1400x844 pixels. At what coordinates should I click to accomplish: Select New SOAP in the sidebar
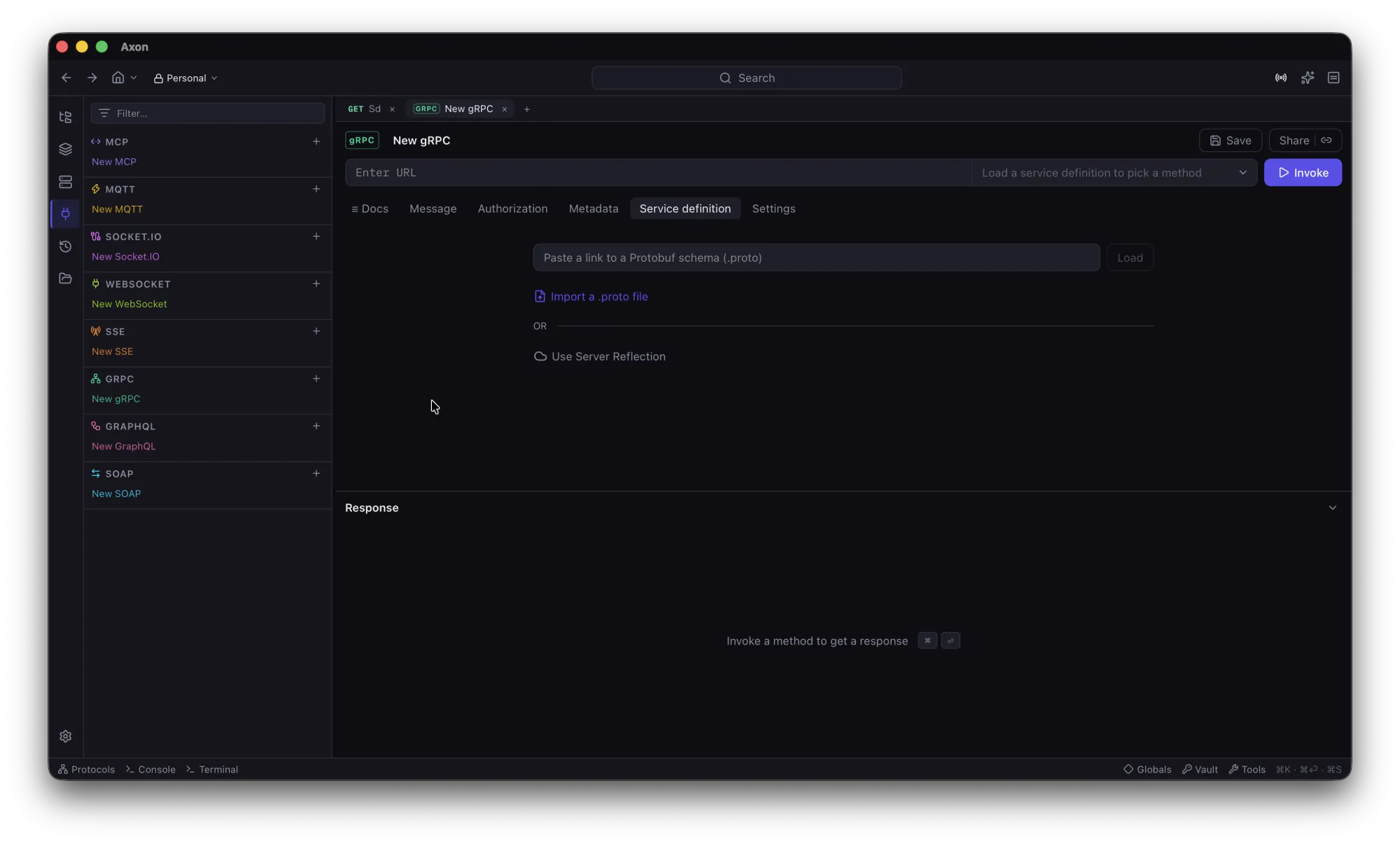[x=116, y=493]
